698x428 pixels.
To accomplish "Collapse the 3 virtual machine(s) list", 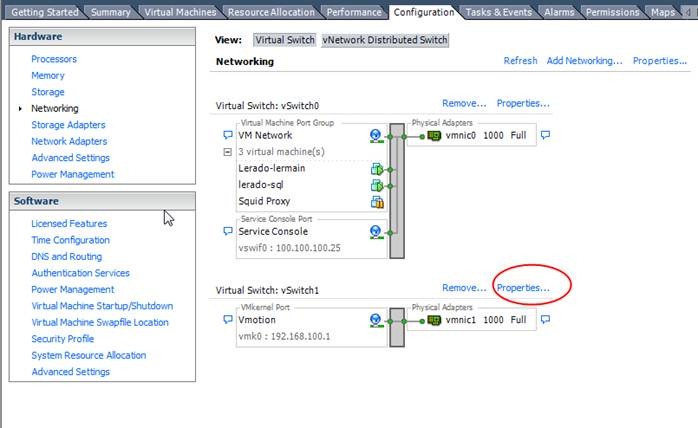I will pyautogui.click(x=227, y=152).
